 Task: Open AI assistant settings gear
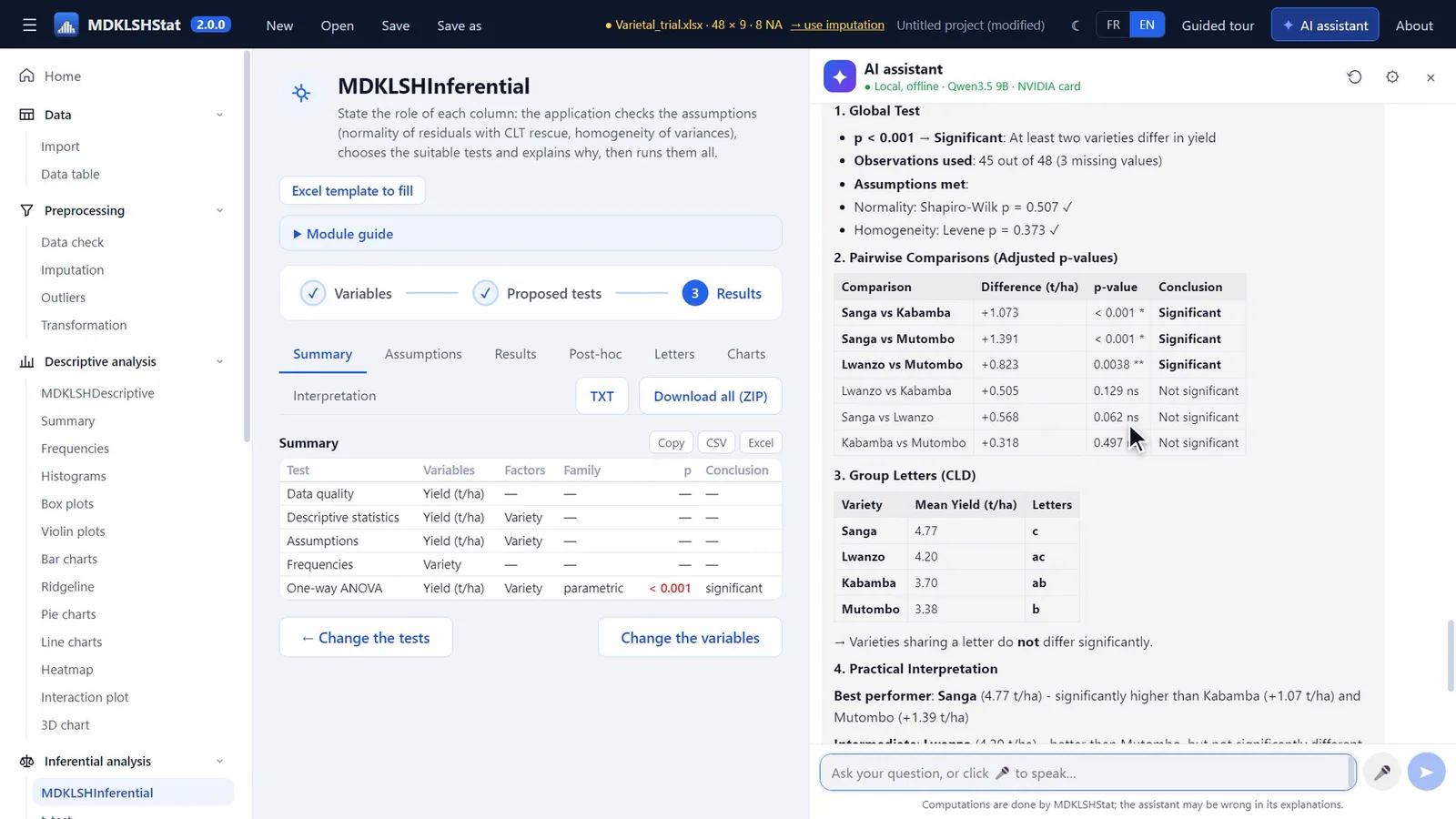point(1392,77)
